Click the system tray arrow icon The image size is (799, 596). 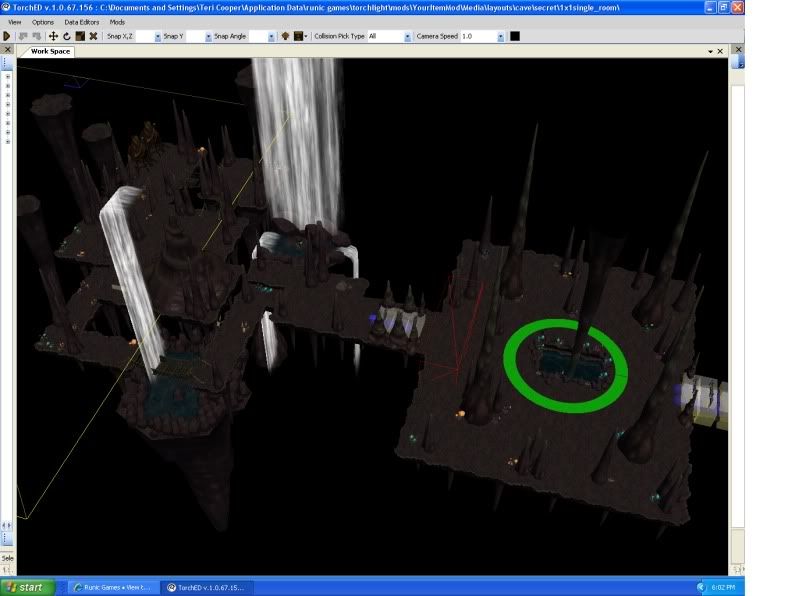tap(700, 587)
